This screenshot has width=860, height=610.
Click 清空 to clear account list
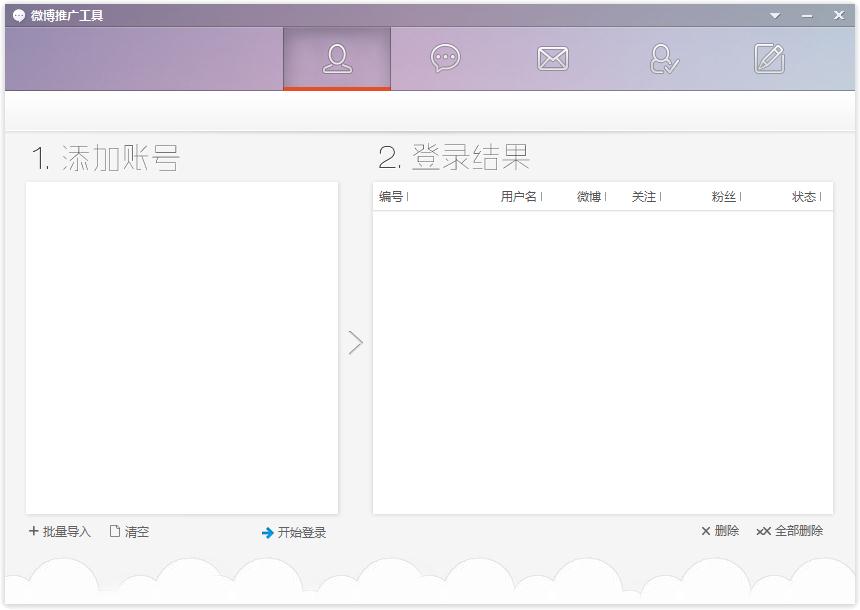[x=129, y=532]
